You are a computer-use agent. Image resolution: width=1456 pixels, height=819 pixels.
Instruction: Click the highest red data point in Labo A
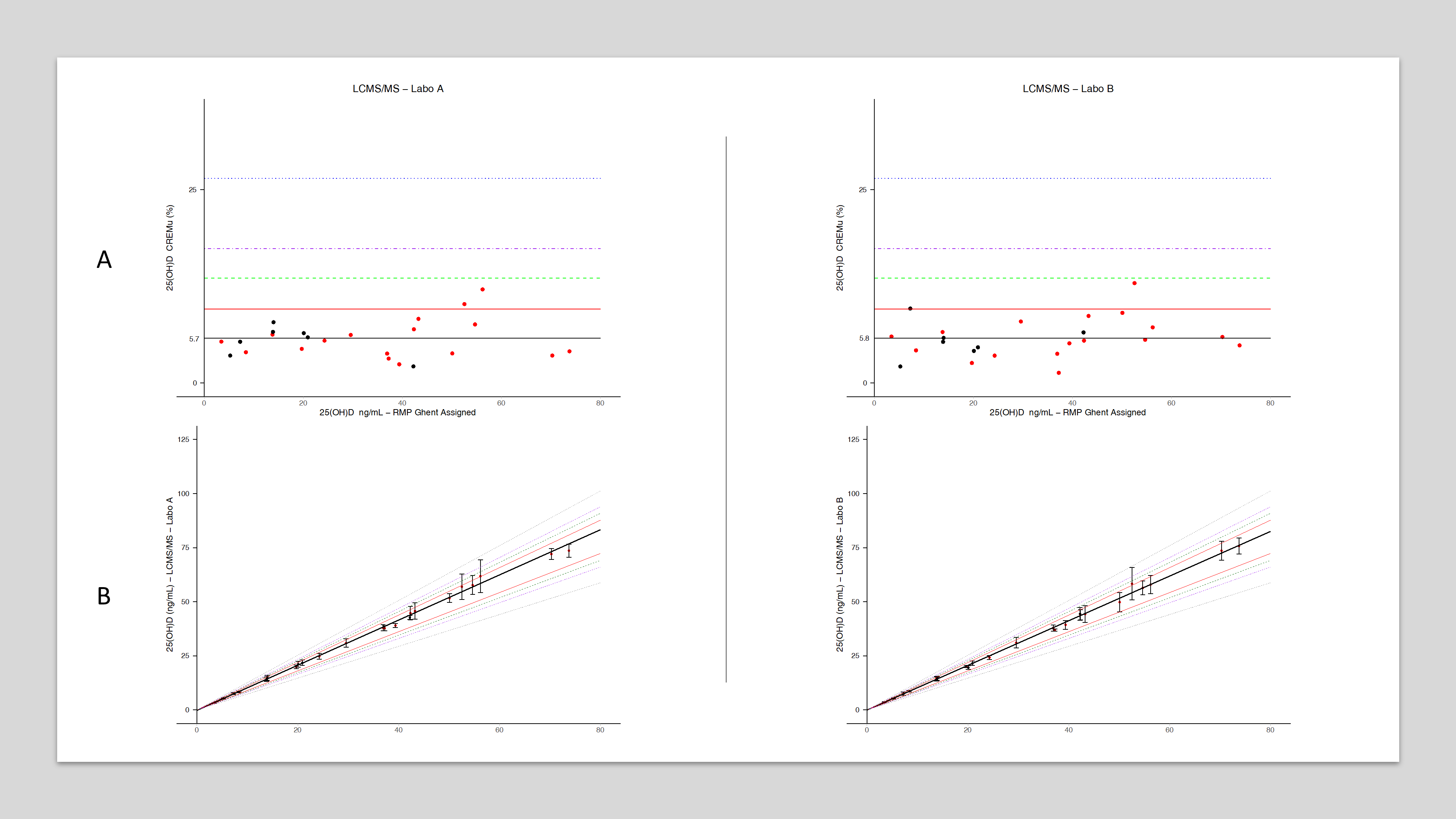pos(482,289)
